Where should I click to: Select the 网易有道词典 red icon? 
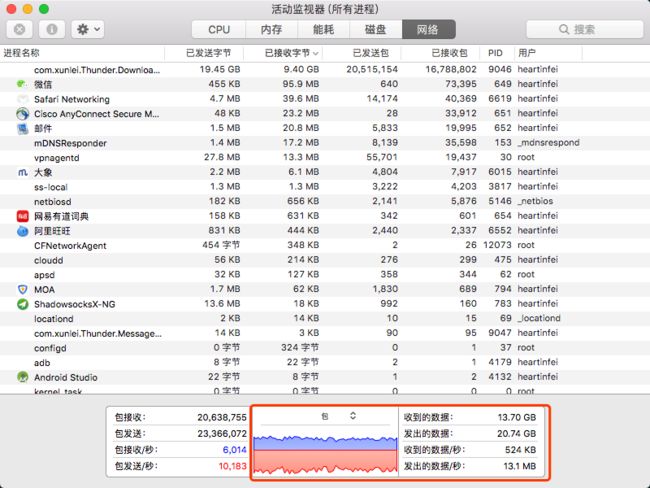22,216
